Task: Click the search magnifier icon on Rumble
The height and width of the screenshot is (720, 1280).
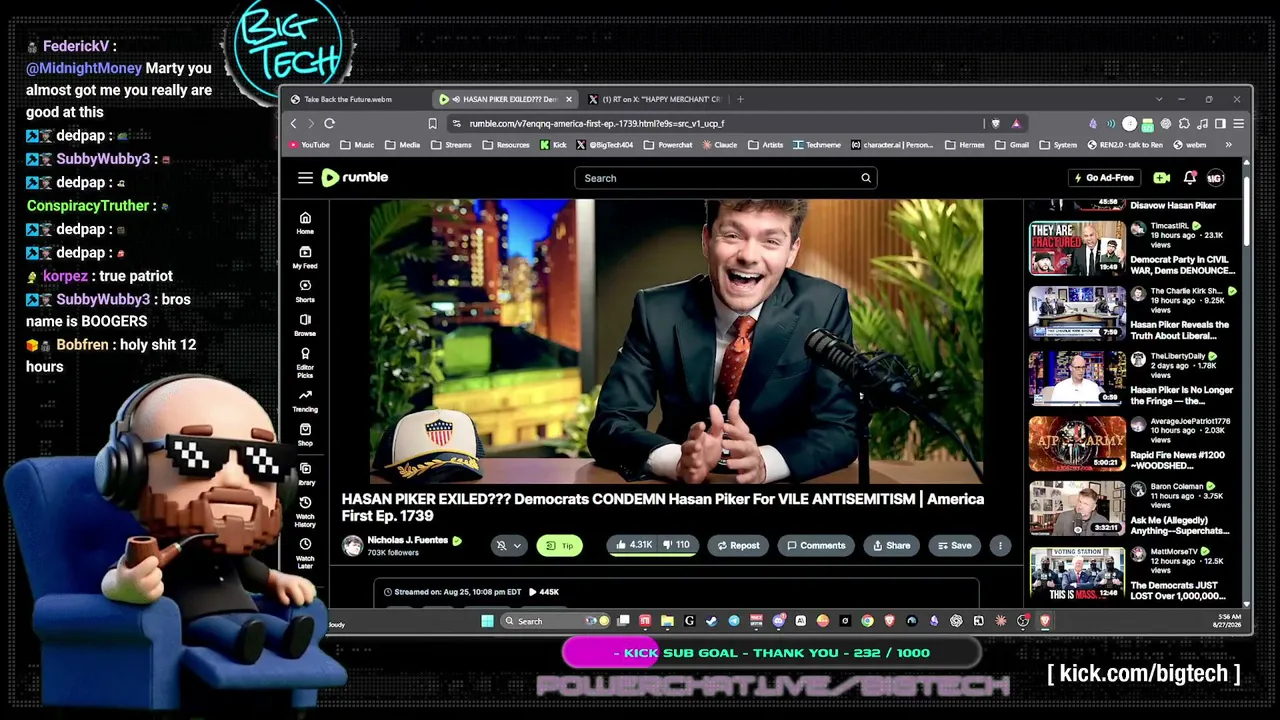Action: [866, 178]
